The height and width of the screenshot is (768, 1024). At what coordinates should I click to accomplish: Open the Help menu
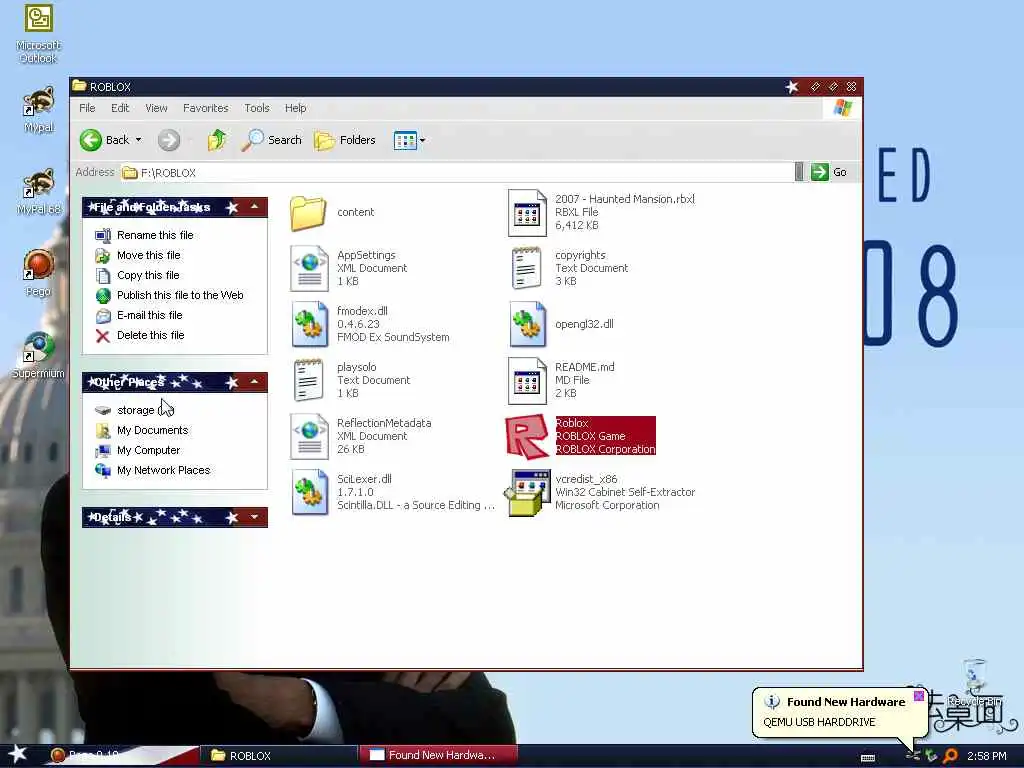(x=295, y=108)
